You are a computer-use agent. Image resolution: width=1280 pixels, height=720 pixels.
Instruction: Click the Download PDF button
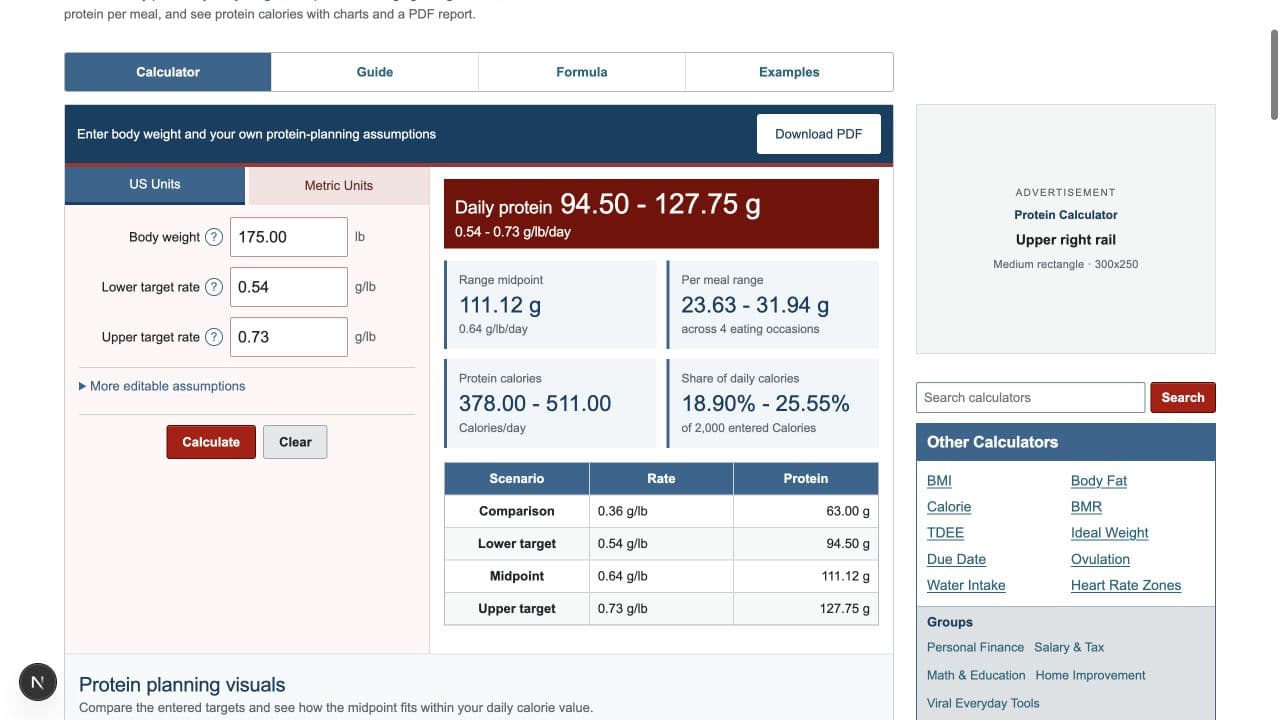click(x=819, y=134)
